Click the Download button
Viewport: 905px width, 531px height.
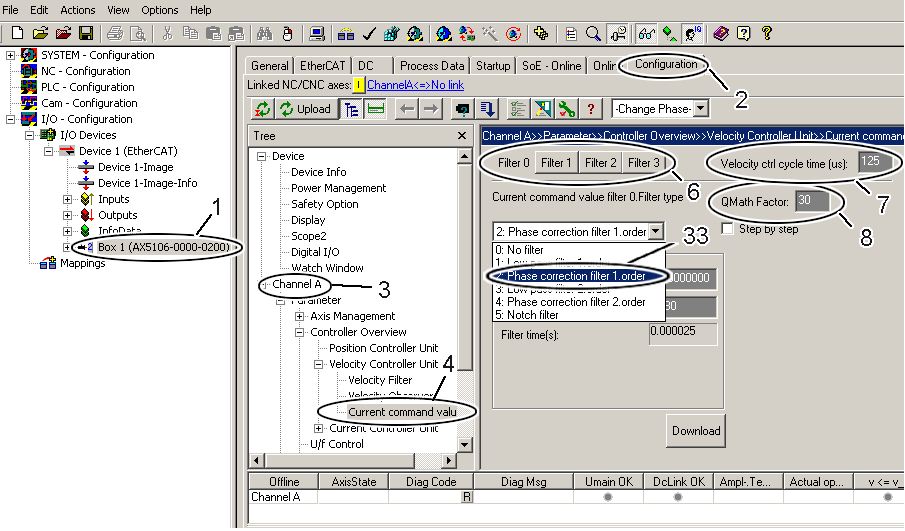tap(695, 431)
